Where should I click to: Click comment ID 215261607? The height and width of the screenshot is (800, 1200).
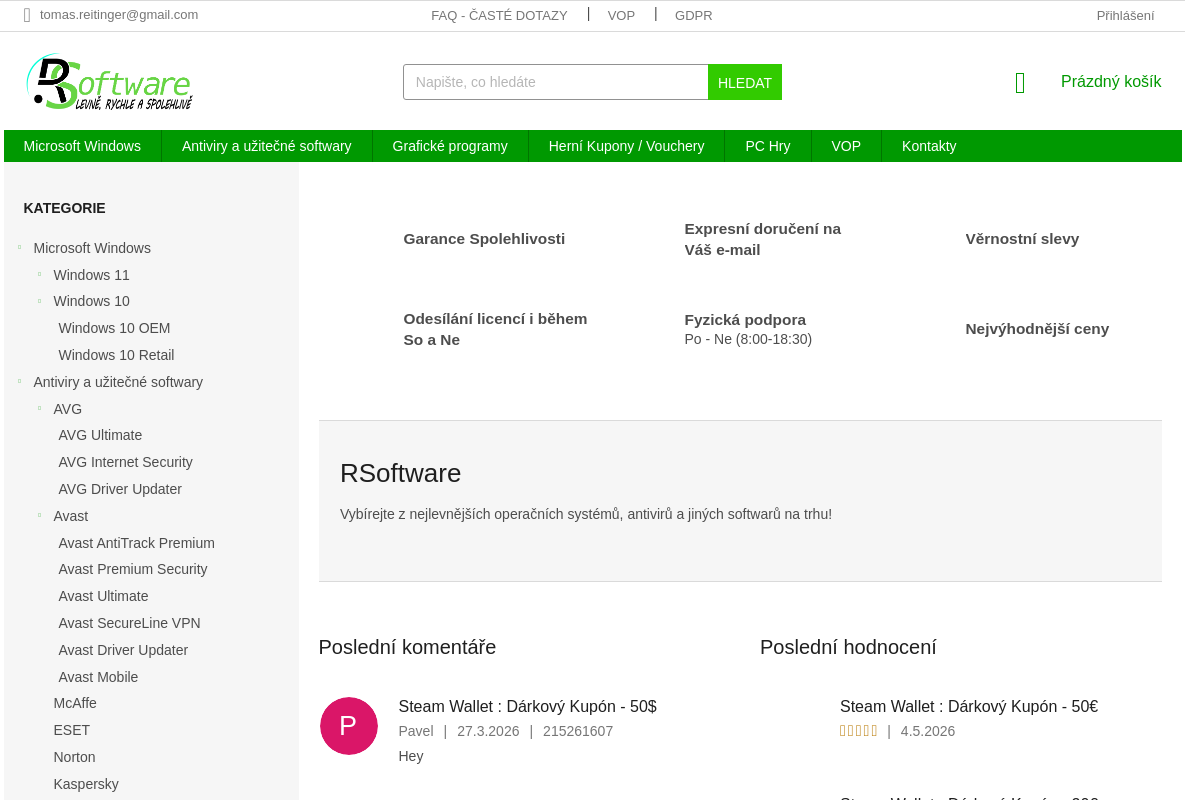pyautogui.click(x=578, y=731)
